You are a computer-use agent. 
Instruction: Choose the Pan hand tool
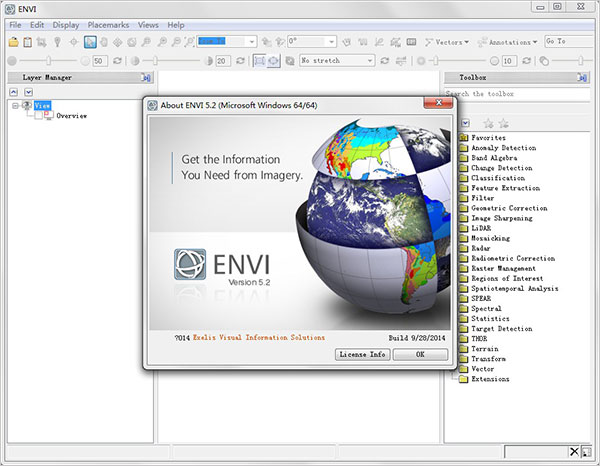tap(104, 42)
